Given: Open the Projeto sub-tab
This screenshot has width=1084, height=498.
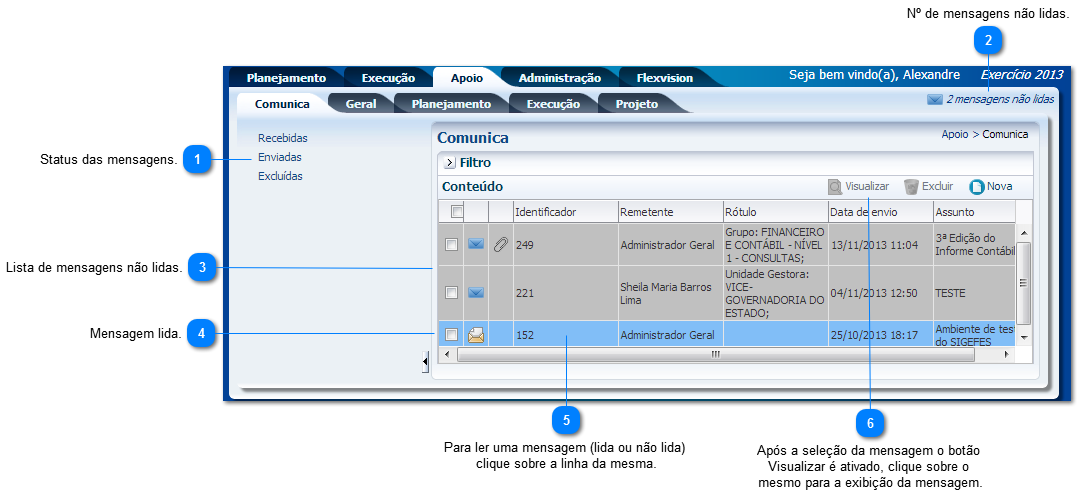Looking at the screenshot, I should pyautogui.click(x=636, y=104).
